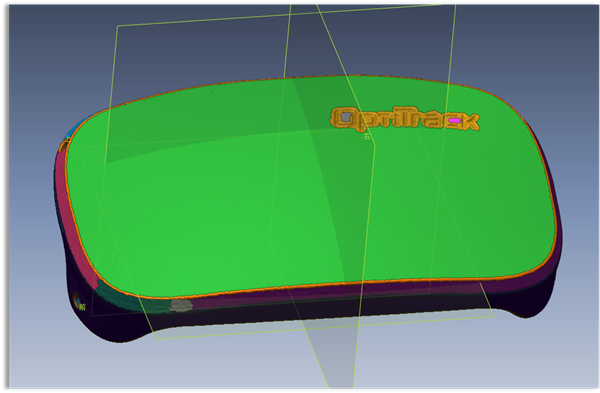Viewport: 600px width, 393px height.
Task: Select the embossed OptiTrack logo region
Action: pyautogui.click(x=404, y=118)
